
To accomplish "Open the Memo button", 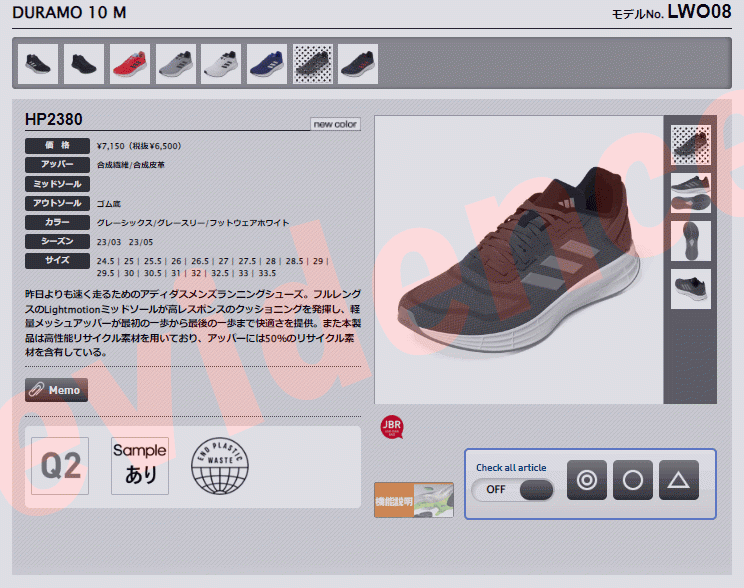I will pyautogui.click(x=57, y=390).
